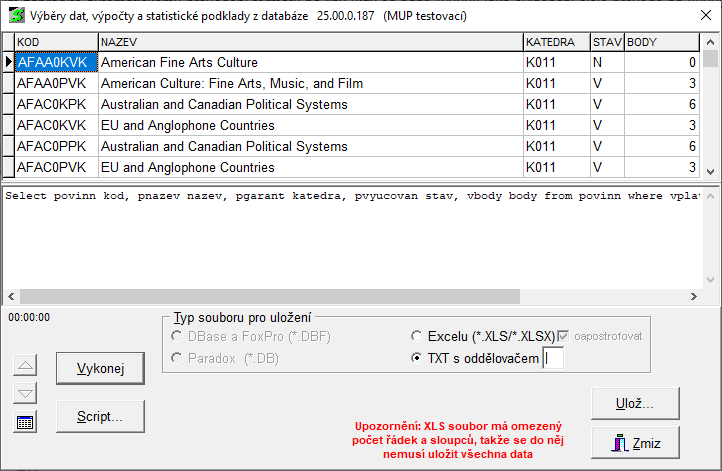This screenshot has width=722, height=471.
Task: Click the NAZEV column header
Action: pyautogui.click(x=310, y=42)
